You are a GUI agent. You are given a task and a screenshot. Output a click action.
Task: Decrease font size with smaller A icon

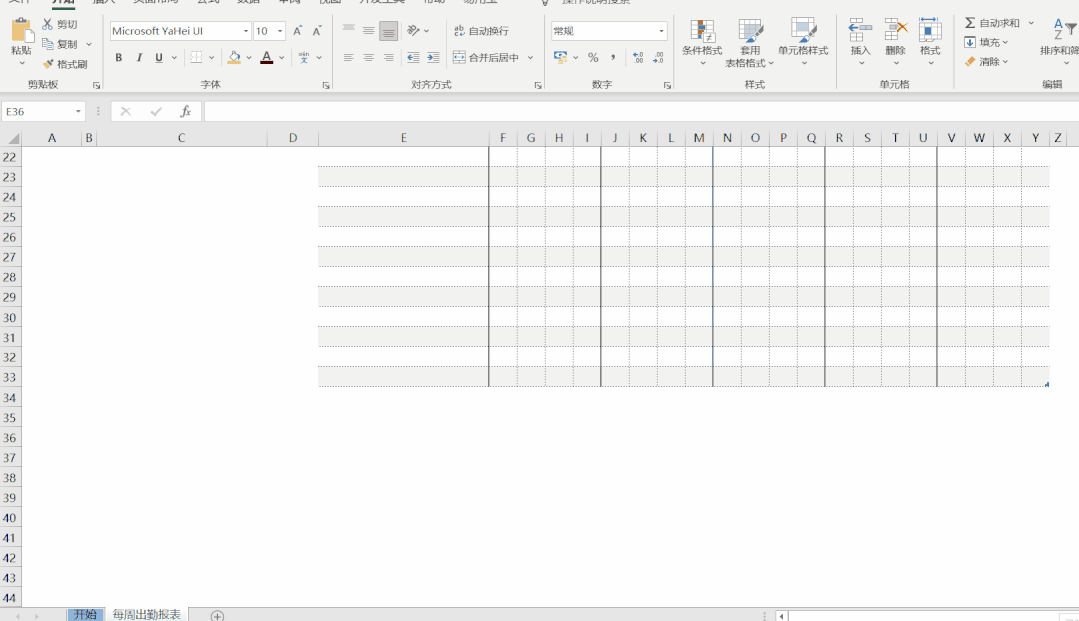[317, 31]
